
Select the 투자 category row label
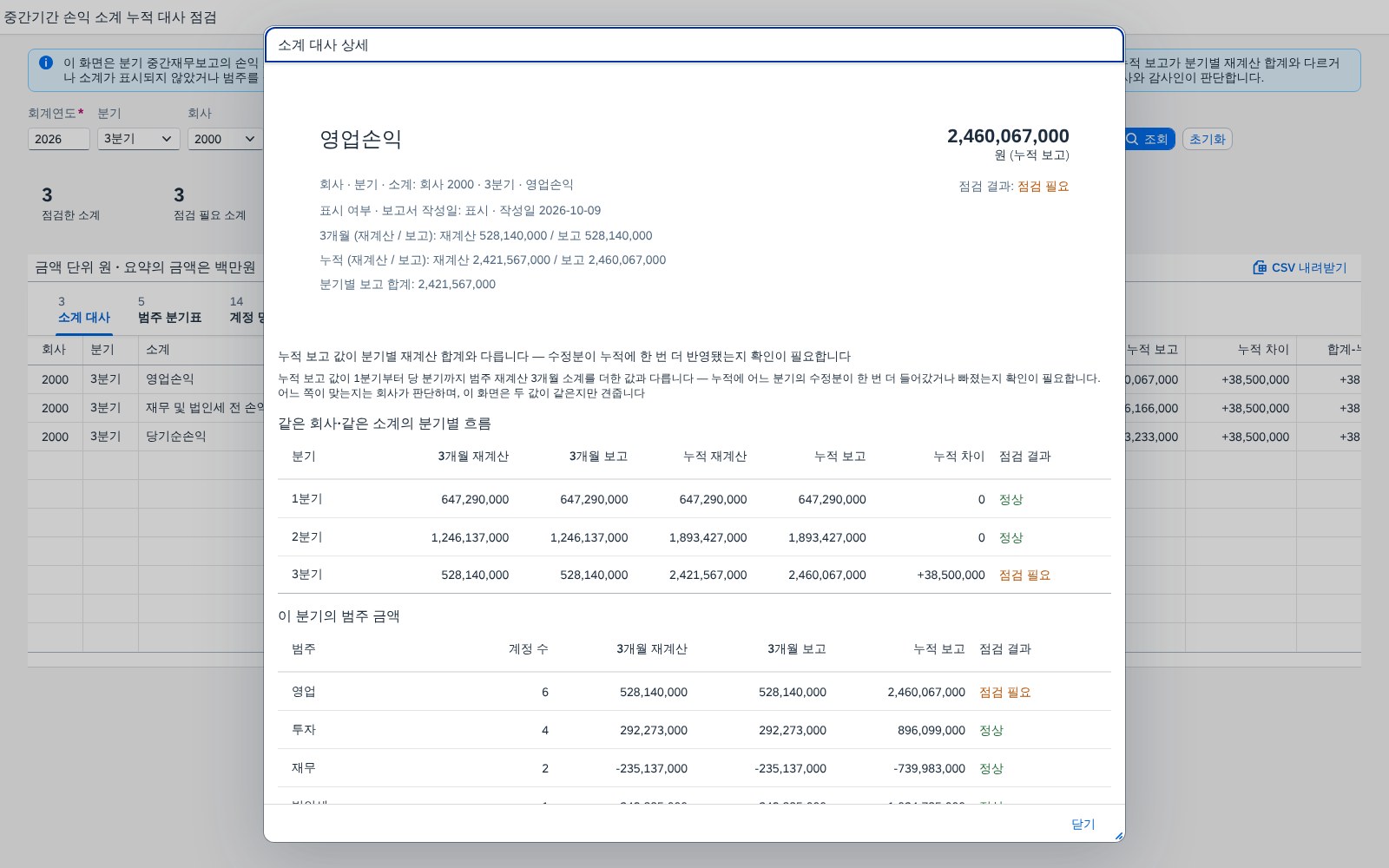click(304, 730)
